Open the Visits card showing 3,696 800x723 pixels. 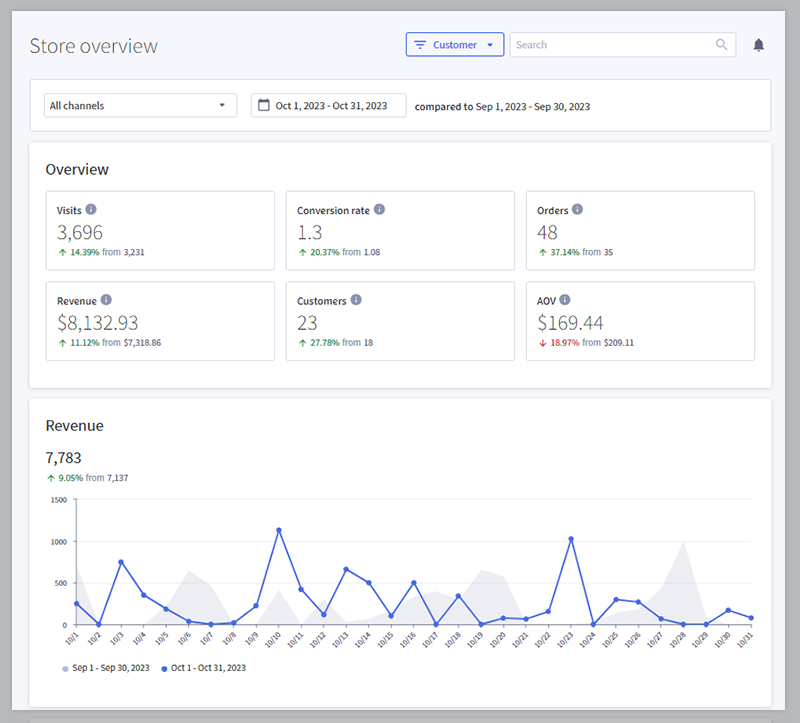[160, 231]
